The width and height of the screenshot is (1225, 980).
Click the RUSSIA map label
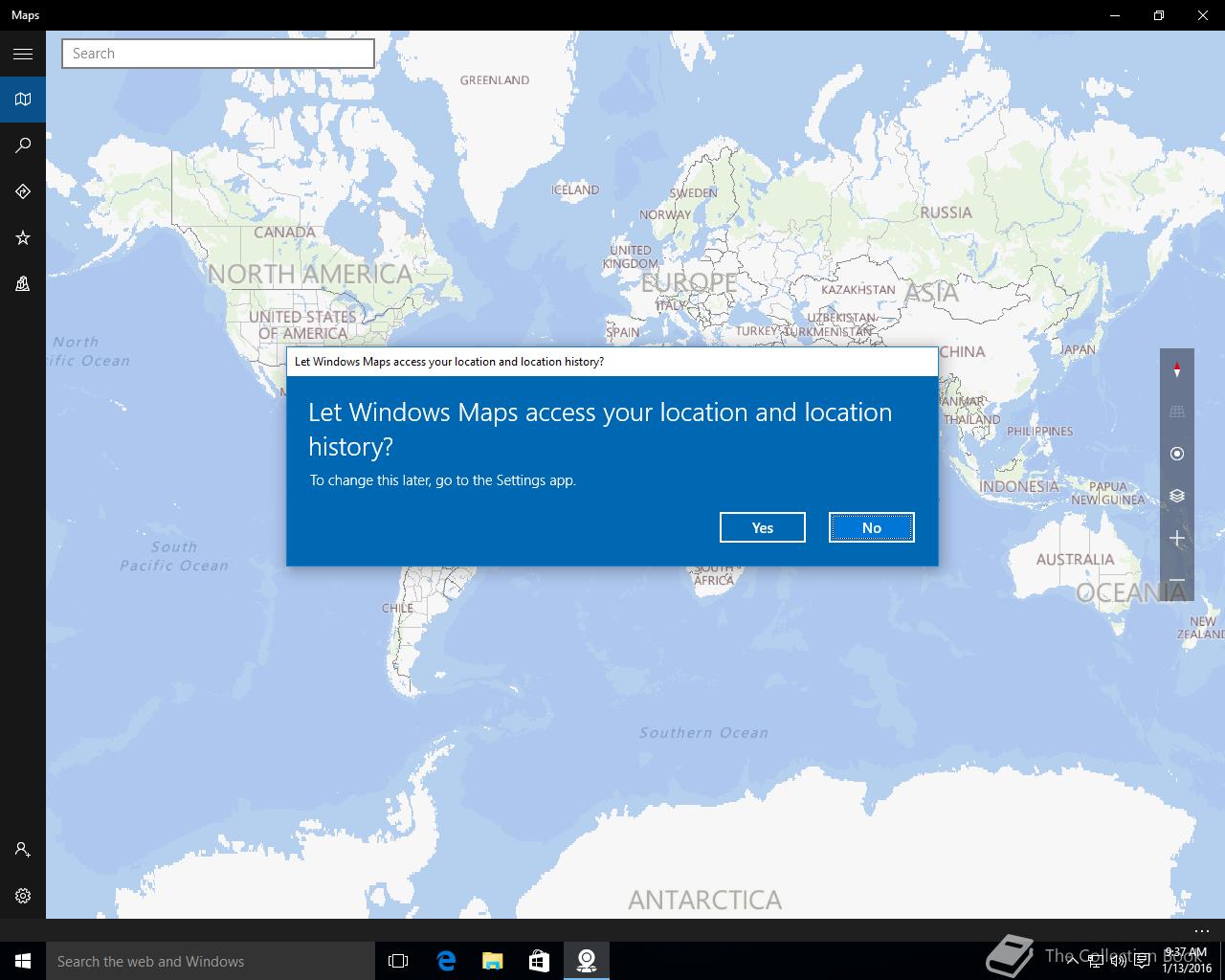[x=946, y=212]
